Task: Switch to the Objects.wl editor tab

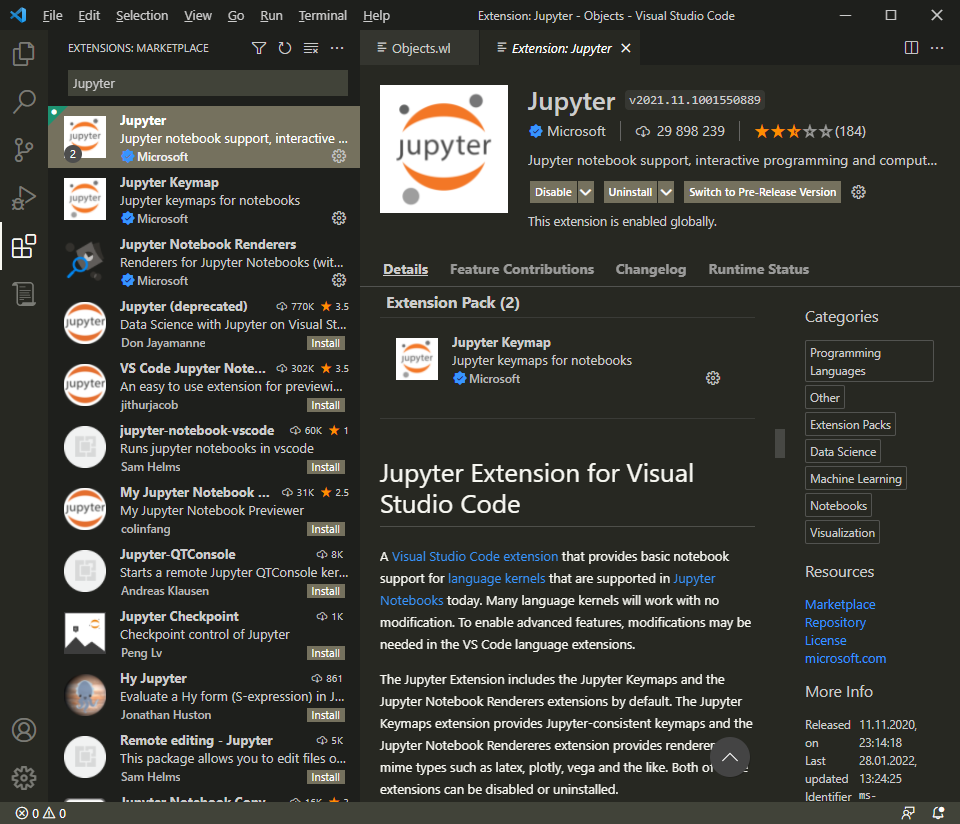Action: click(419, 48)
